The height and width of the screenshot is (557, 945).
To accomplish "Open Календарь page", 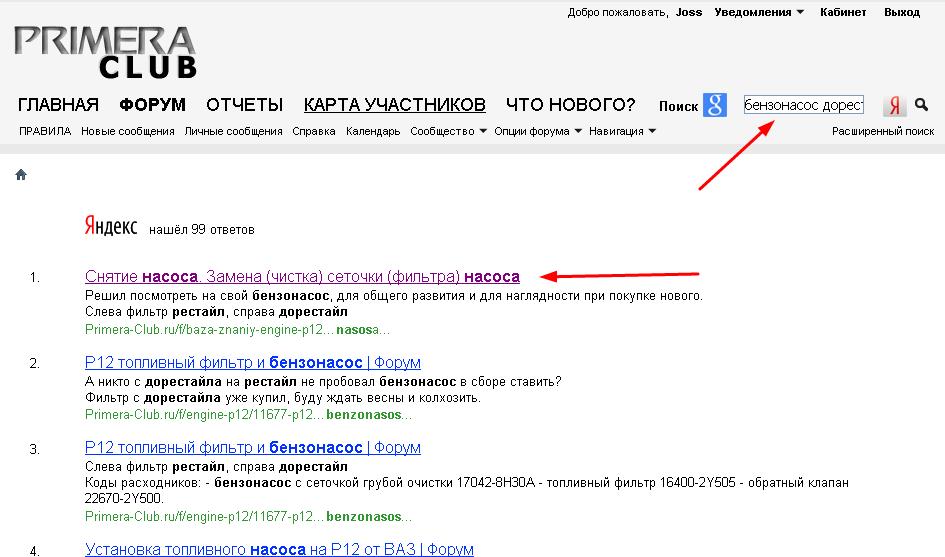I will [x=373, y=131].
